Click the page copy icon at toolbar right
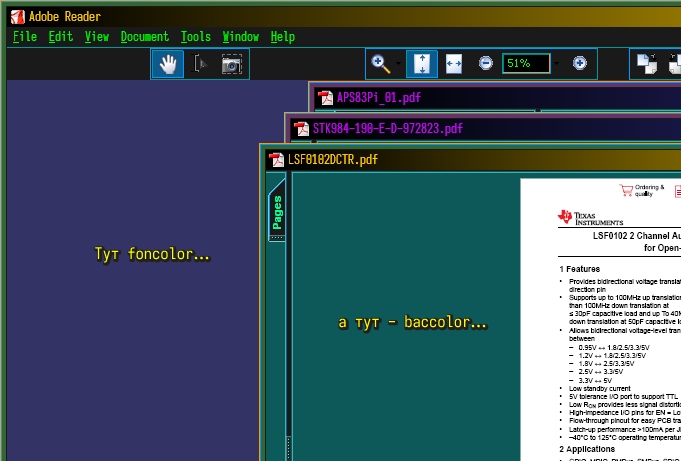 pyautogui.click(x=646, y=64)
